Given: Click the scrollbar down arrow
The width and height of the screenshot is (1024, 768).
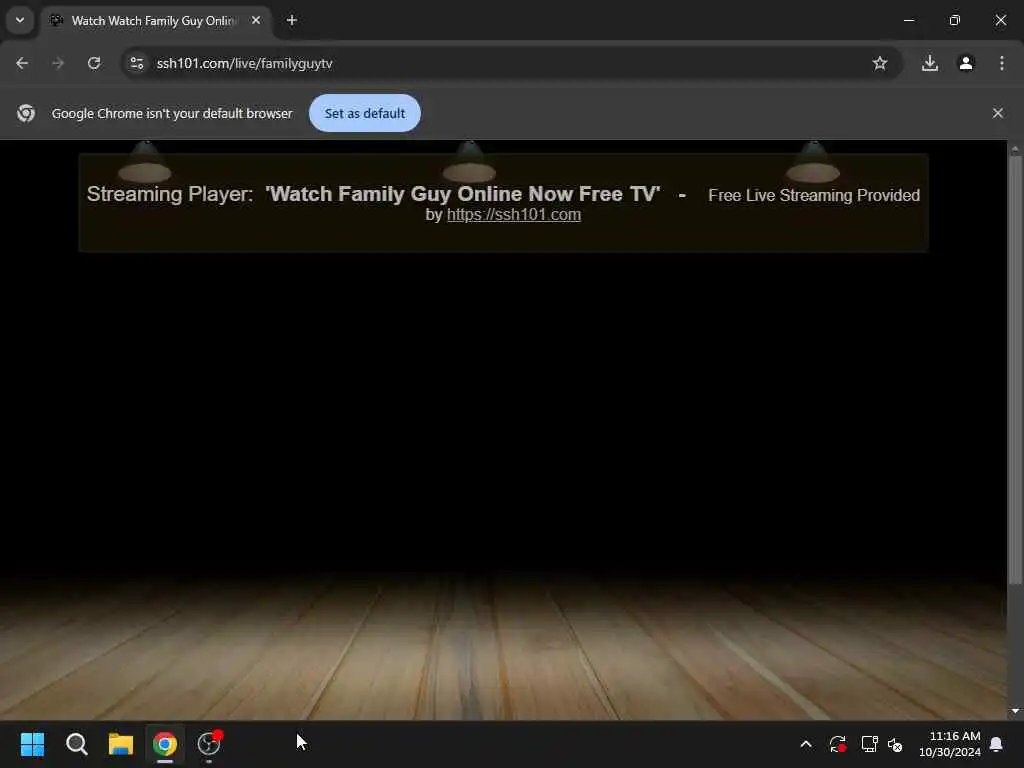Looking at the screenshot, I should coord(1015,711).
